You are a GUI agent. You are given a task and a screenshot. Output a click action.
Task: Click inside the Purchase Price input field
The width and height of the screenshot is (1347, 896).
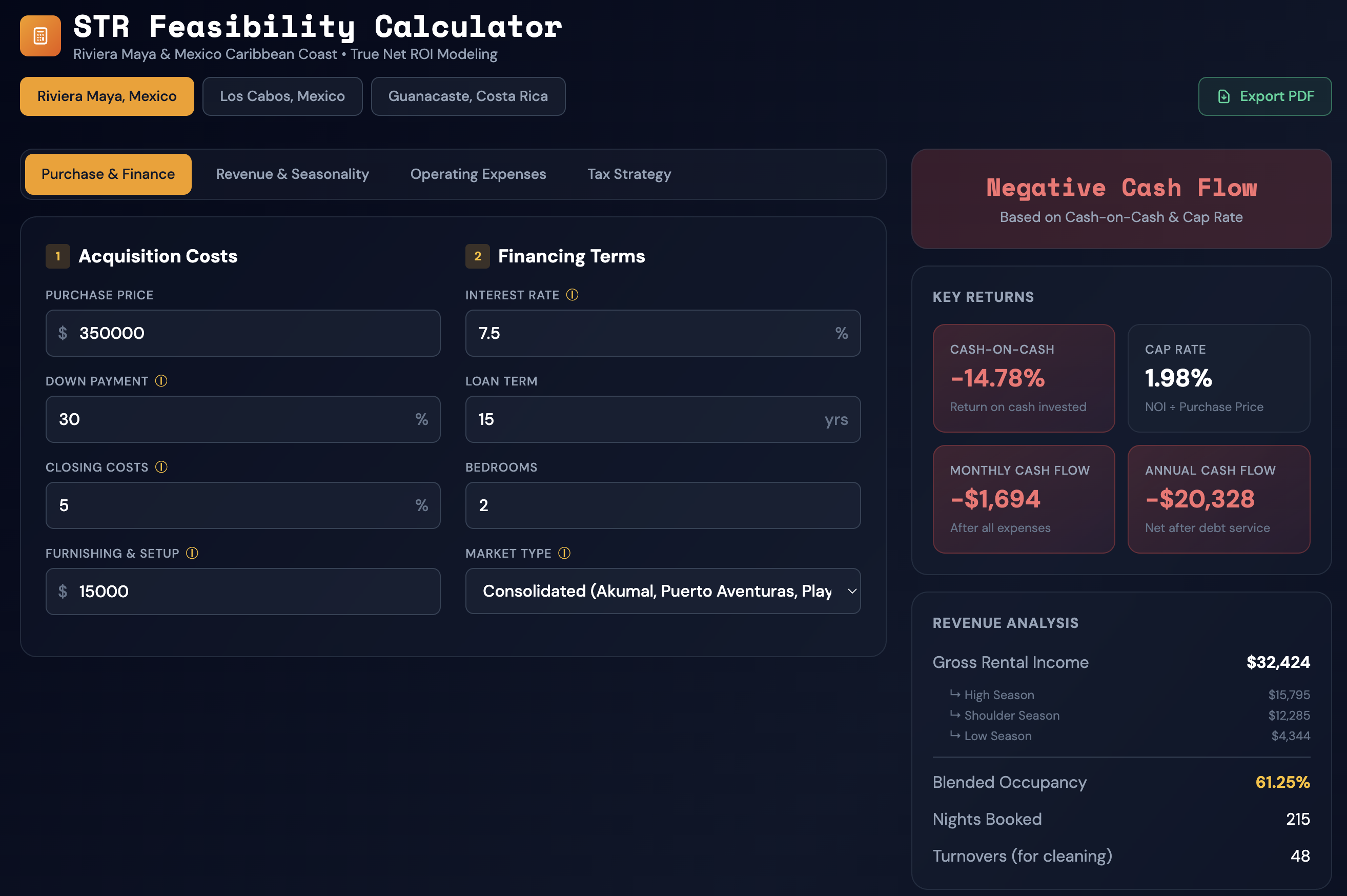pyautogui.click(x=243, y=333)
